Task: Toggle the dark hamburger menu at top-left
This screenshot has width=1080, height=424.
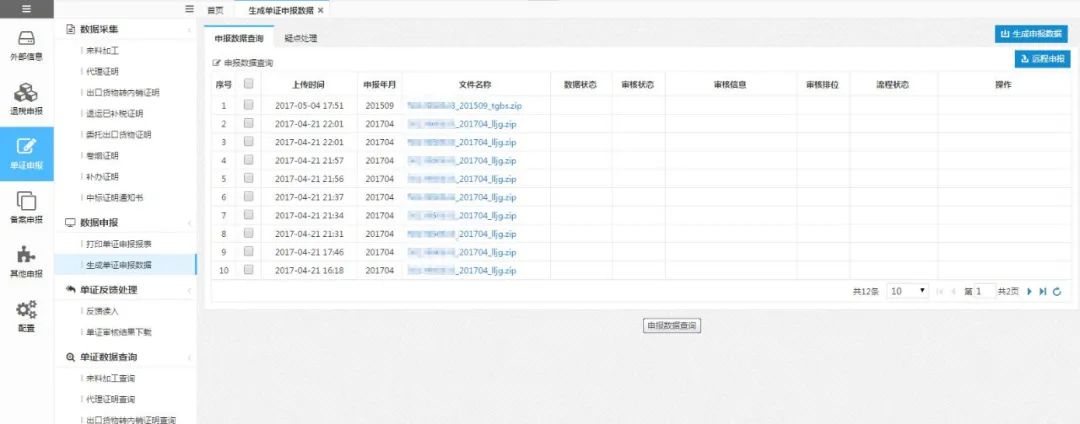Action: [x=26, y=10]
